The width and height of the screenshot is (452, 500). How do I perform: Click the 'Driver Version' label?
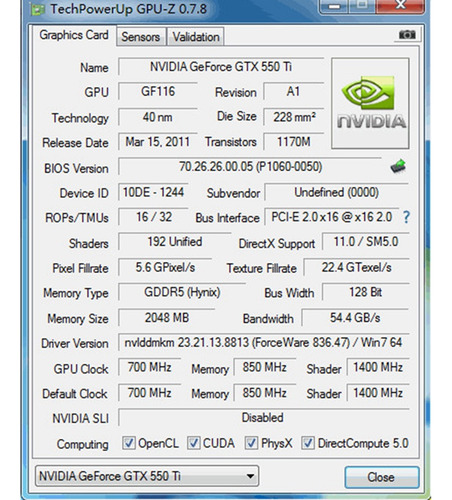(x=75, y=343)
